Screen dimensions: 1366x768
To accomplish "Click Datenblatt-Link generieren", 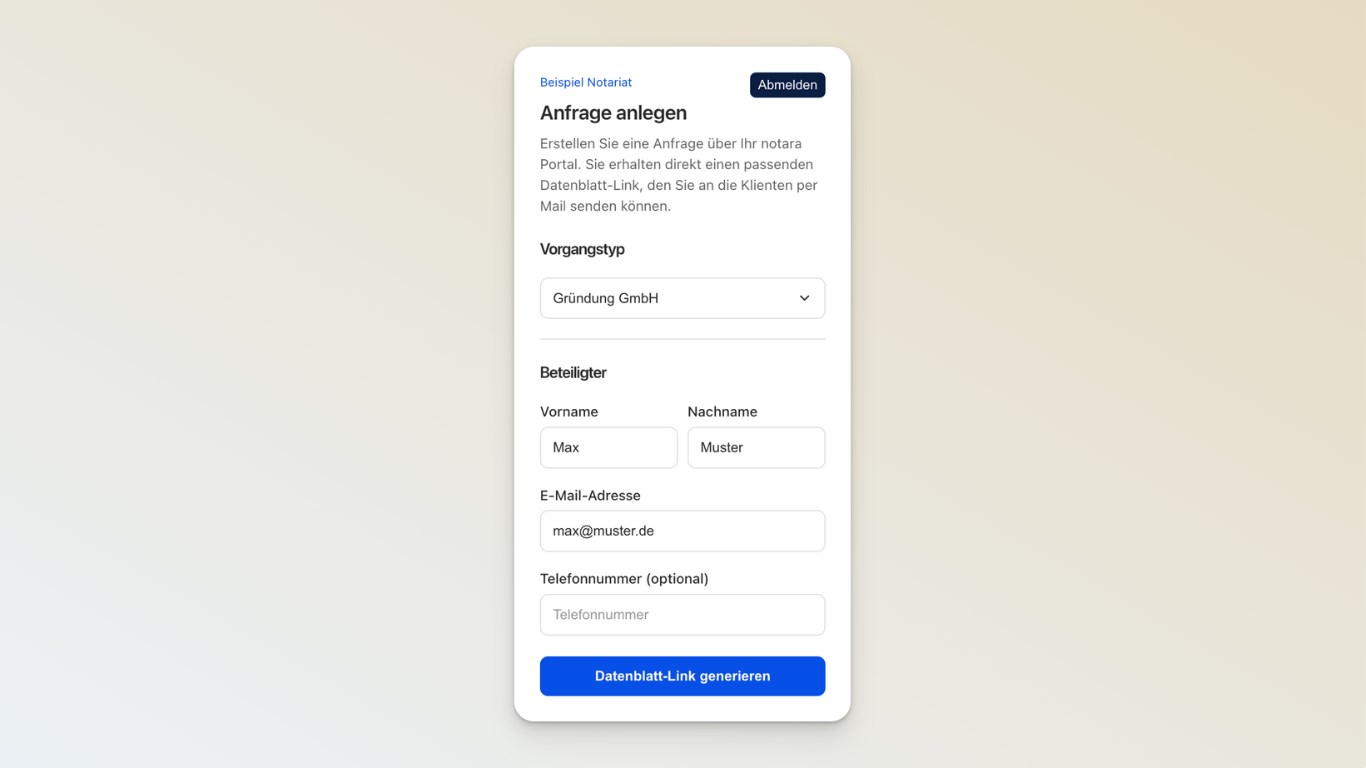I will tap(682, 676).
